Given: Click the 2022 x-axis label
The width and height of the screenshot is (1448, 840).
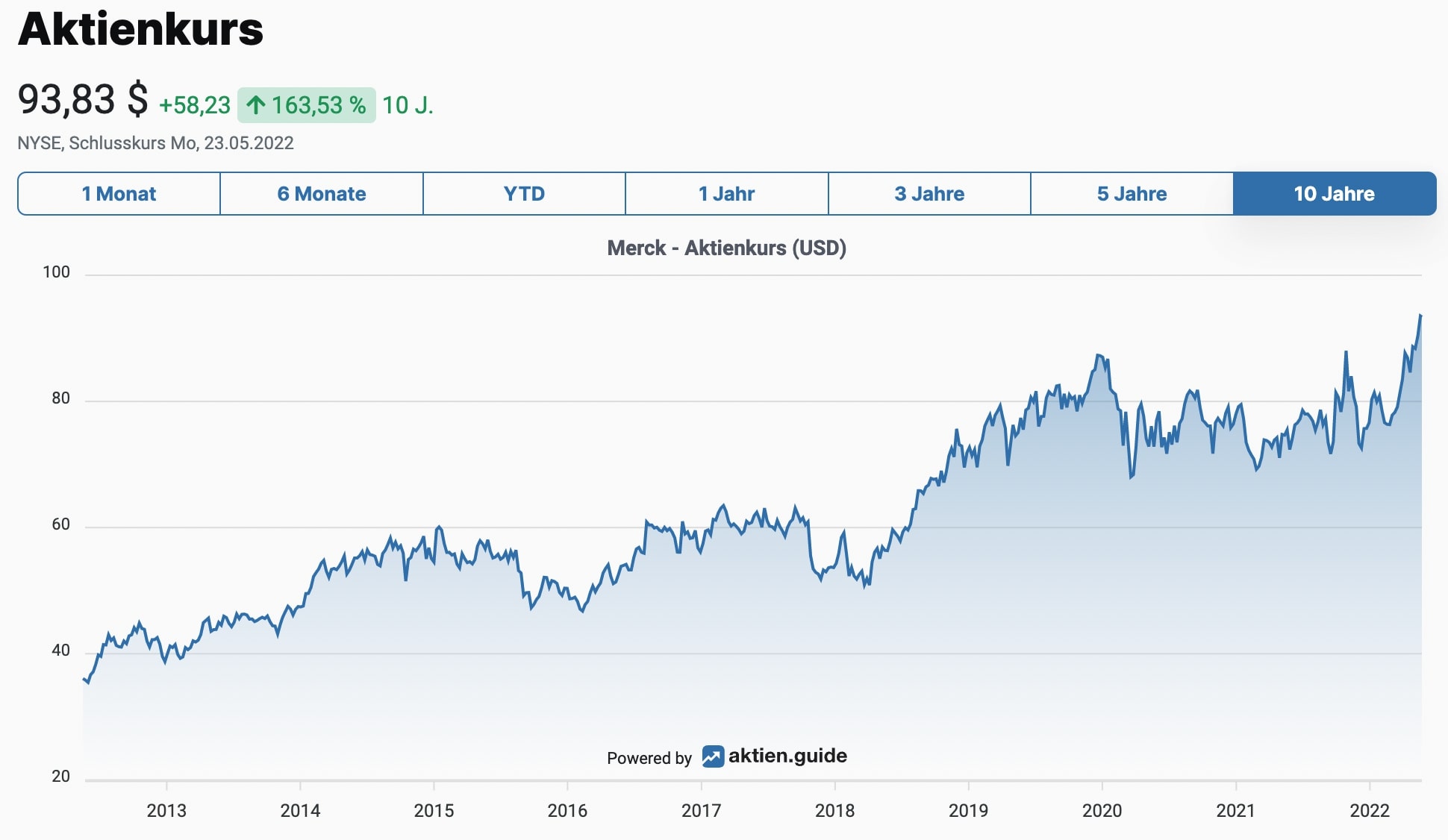Looking at the screenshot, I should (x=1370, y=811).
